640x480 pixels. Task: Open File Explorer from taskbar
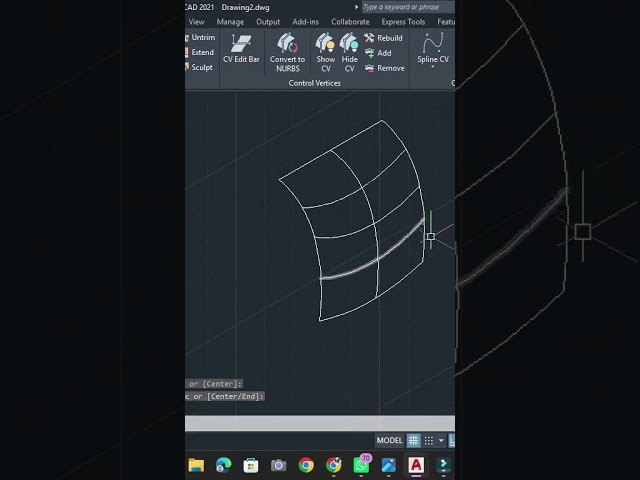pyautogui.click(x=196, y=465)
